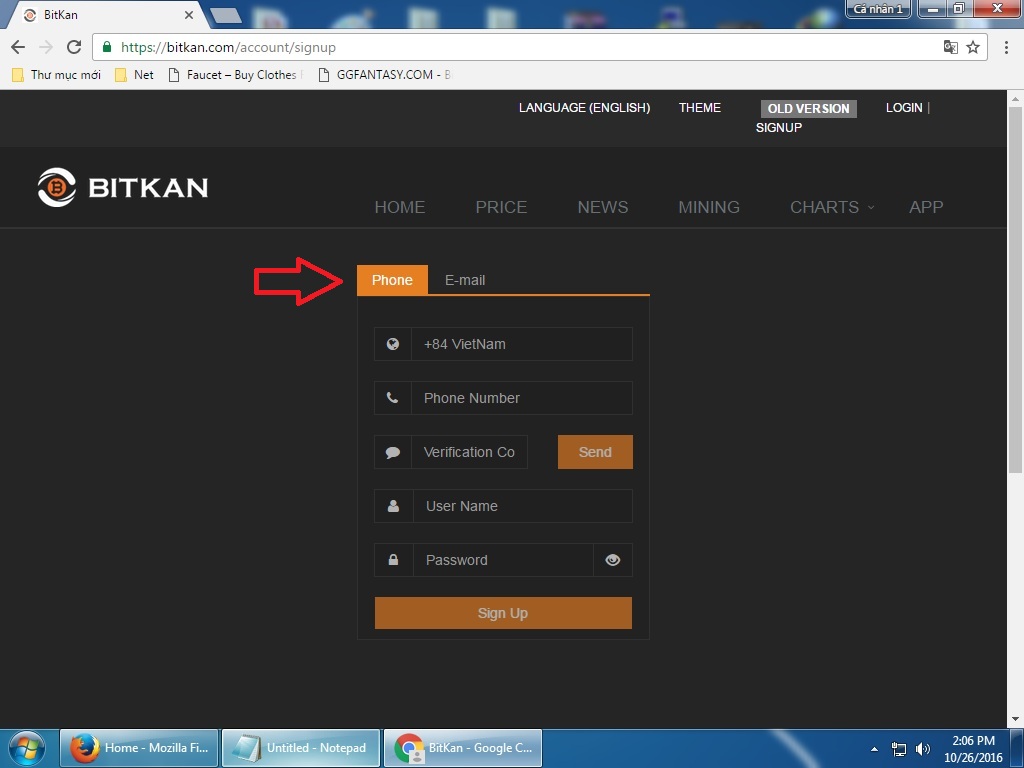
Task: Open the THEME option
Action: (699, 108)
